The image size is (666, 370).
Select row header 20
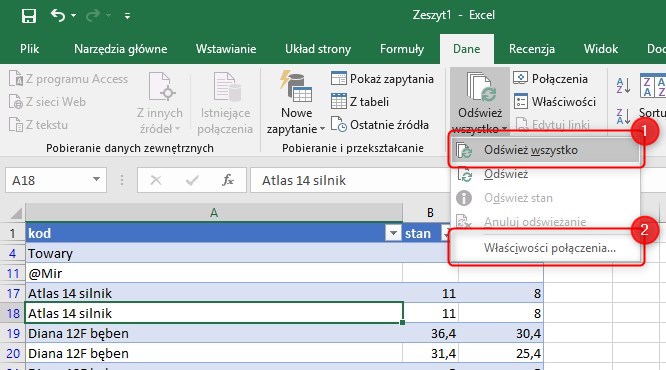[x=13, y=353]
